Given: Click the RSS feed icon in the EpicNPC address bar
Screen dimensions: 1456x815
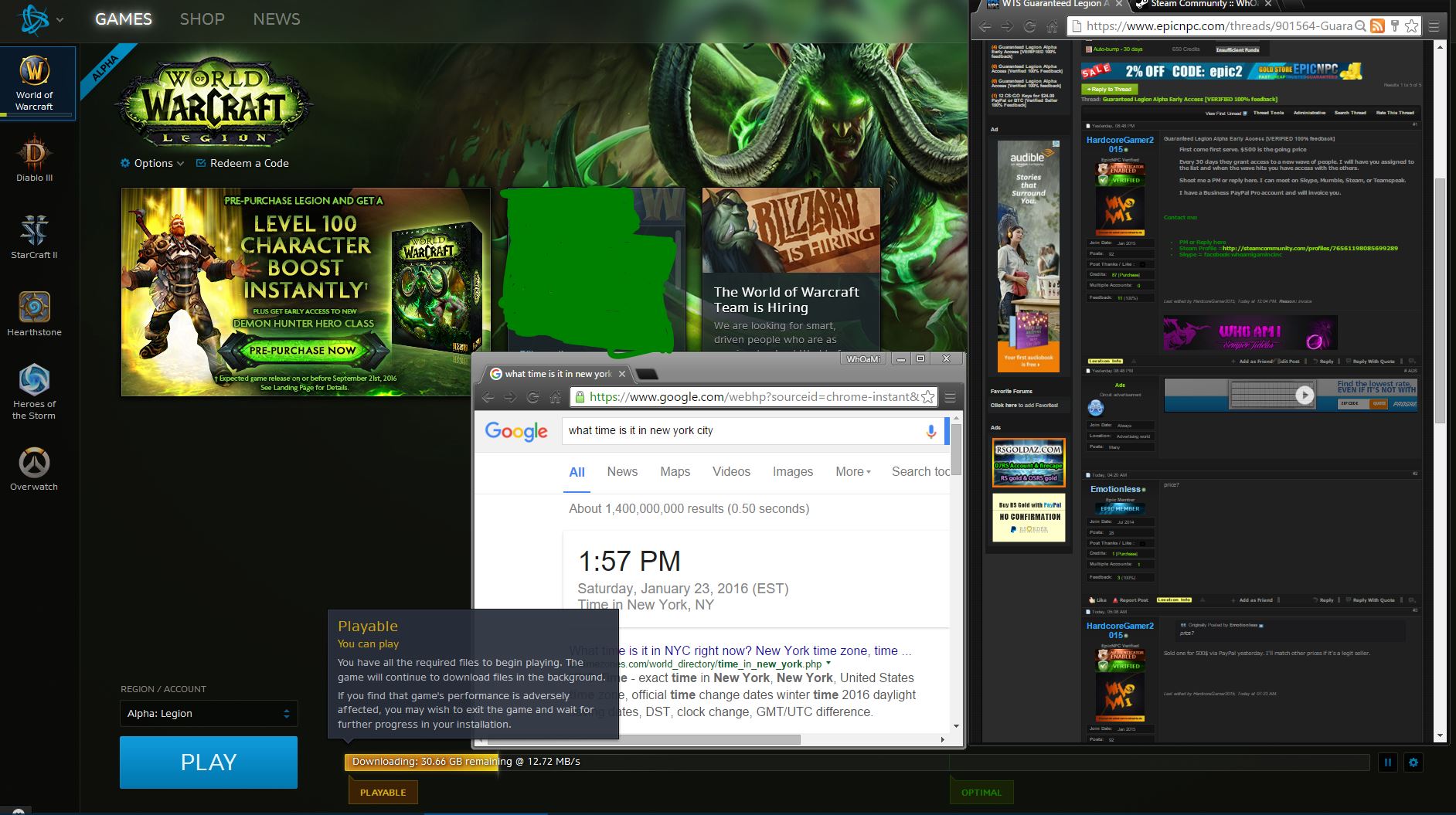Looking at the screenshot, I should [x=1377, y=26].
